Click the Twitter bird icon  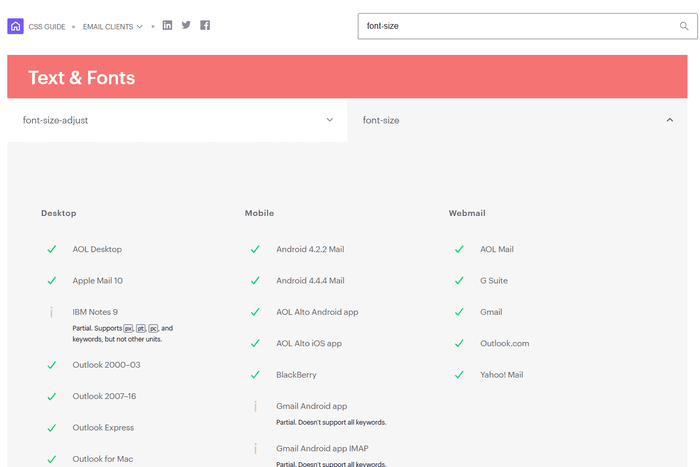coord(186,25)
